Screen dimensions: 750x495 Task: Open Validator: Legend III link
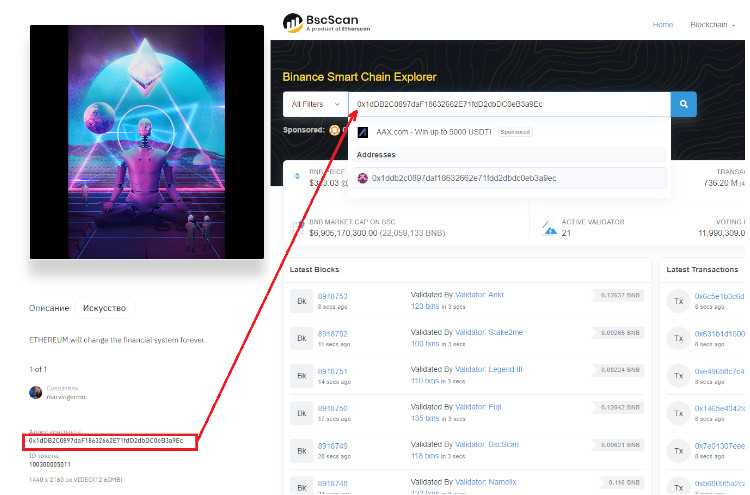coord(489,369)
